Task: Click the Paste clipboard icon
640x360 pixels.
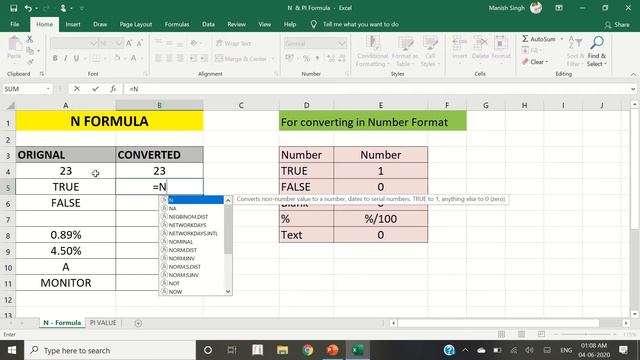Action: (14, 44)
